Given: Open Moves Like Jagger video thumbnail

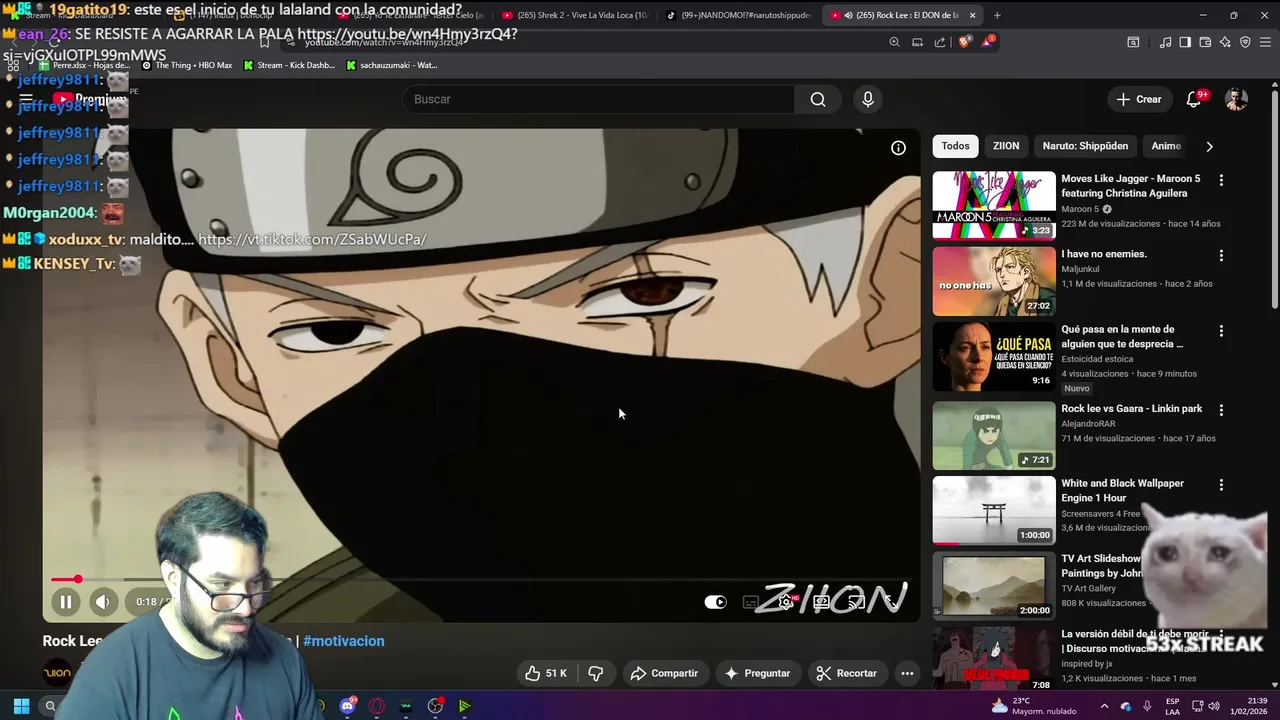Looking at the screenshot, I should 994,205.
